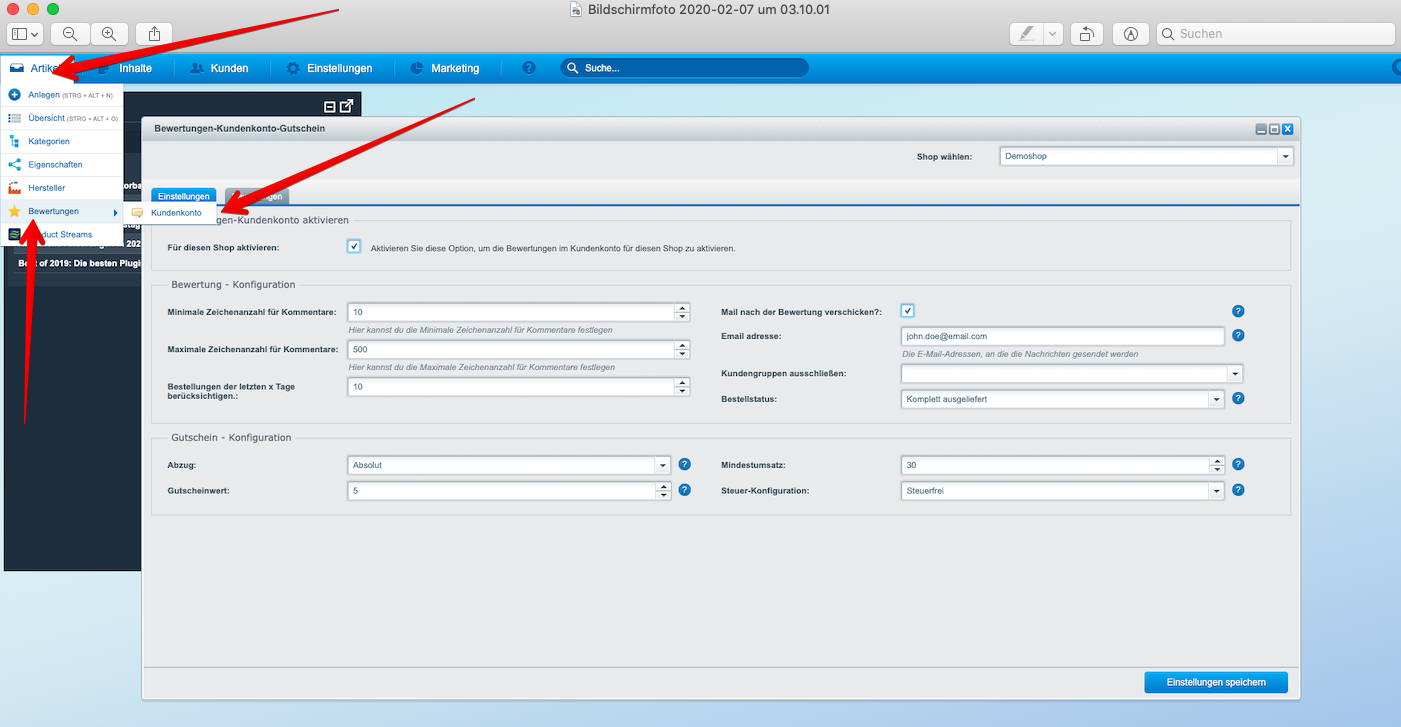Click the Email adresse input field
This screenshot has width=1401, height=727.
[x=1062, y=336]
